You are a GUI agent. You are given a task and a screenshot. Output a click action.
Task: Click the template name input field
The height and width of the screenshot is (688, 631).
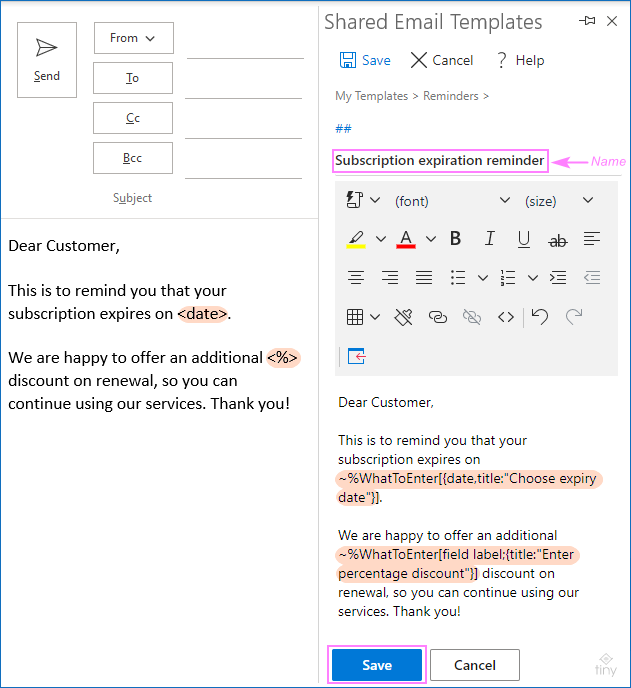(x=440, y=161)
